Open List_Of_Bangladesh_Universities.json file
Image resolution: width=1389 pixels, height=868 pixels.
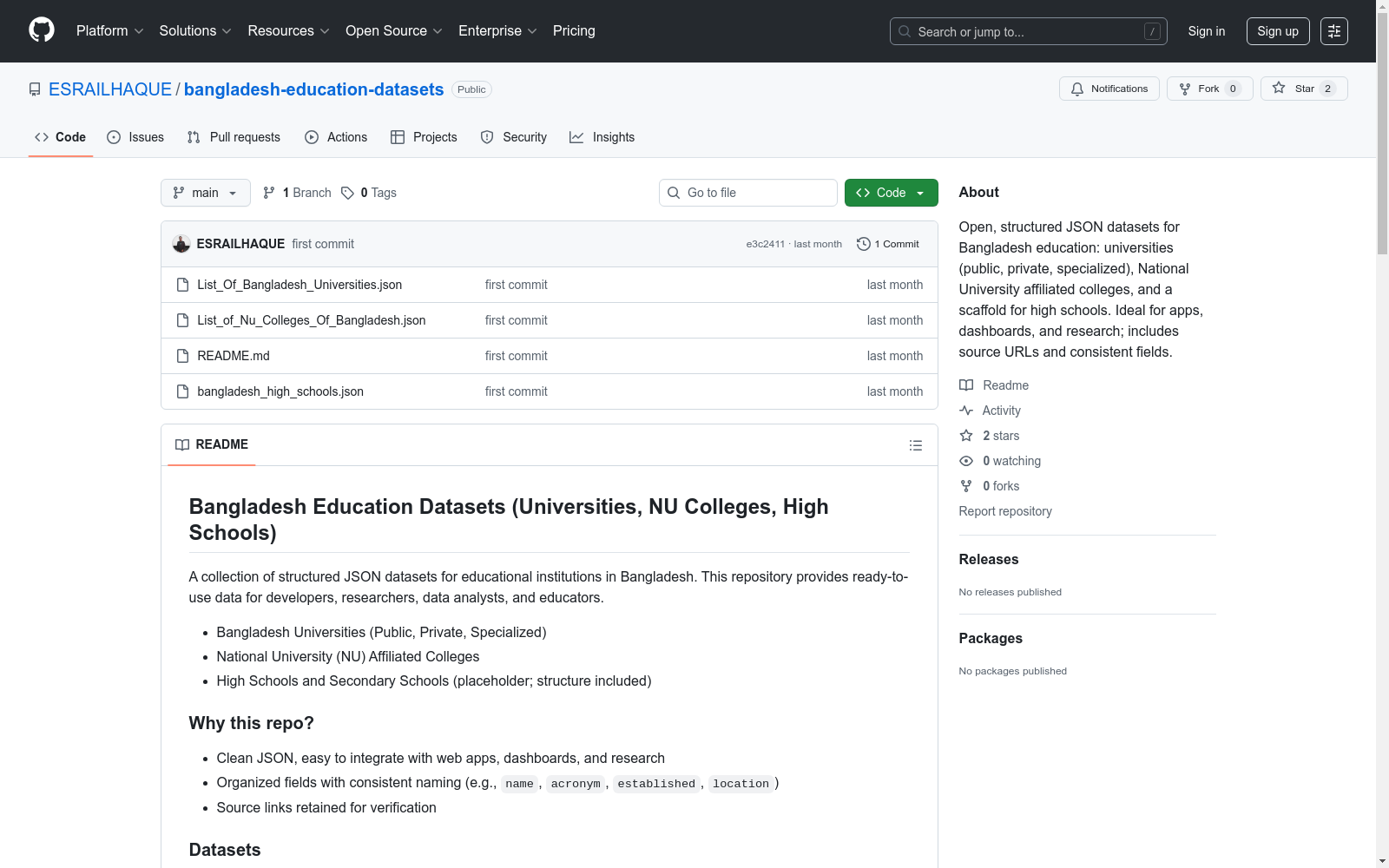click(300, 285)
